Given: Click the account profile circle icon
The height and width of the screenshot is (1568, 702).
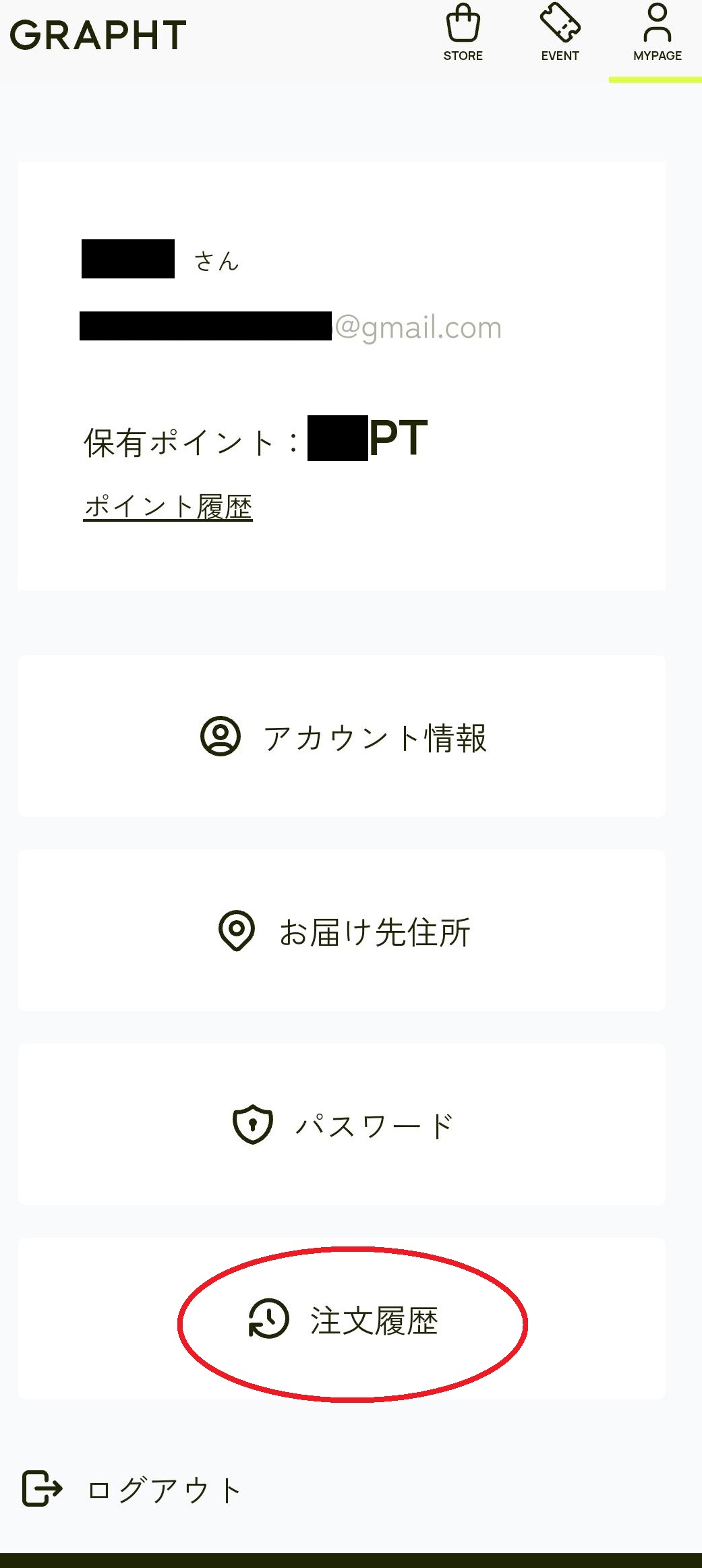Looking at the screenshot, I should (221, 736).
